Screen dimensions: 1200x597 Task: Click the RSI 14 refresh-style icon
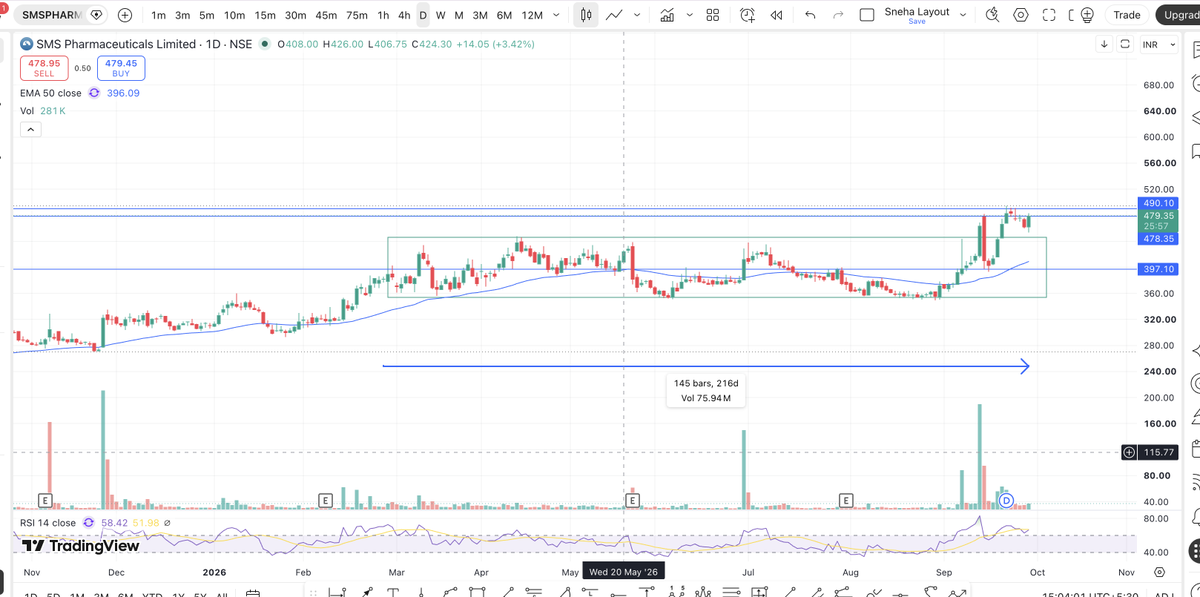(x=89, y=522)
